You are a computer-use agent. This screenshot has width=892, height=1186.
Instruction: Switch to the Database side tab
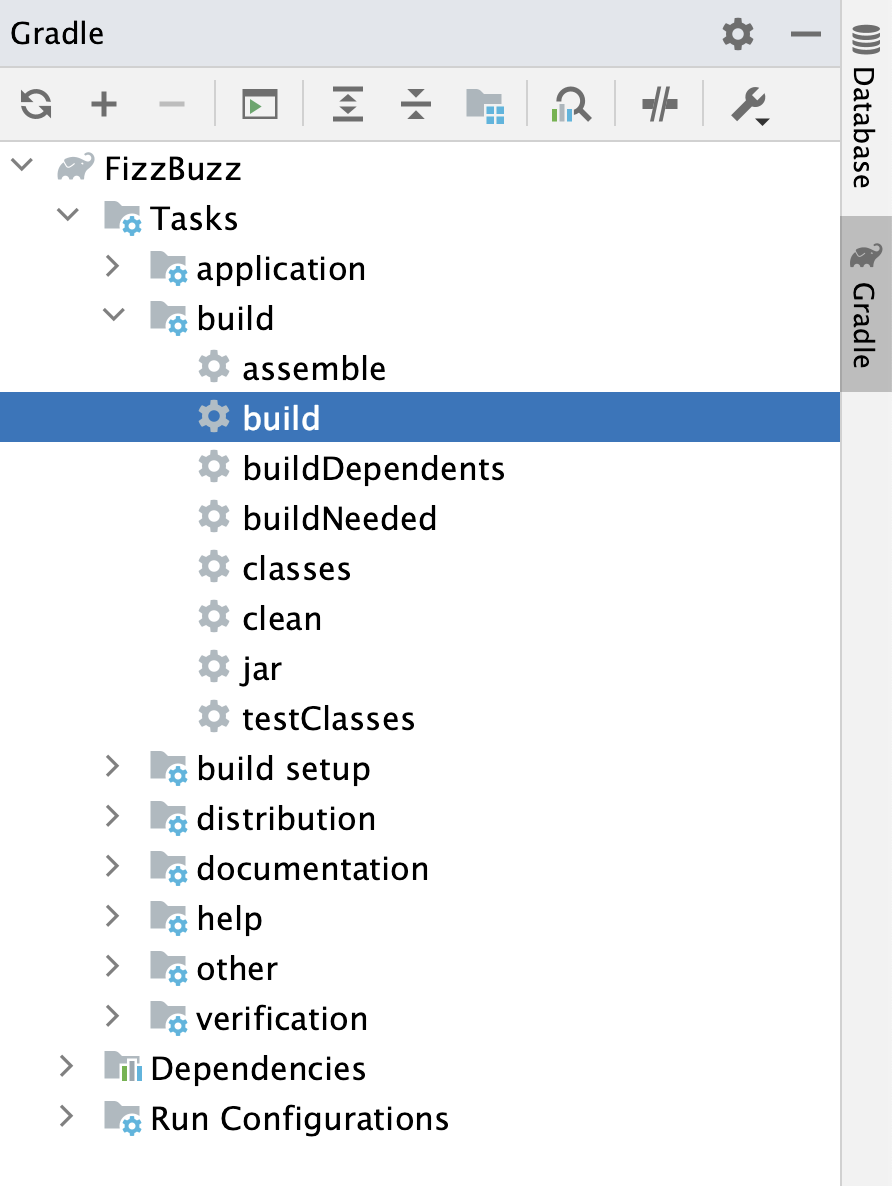866,107
